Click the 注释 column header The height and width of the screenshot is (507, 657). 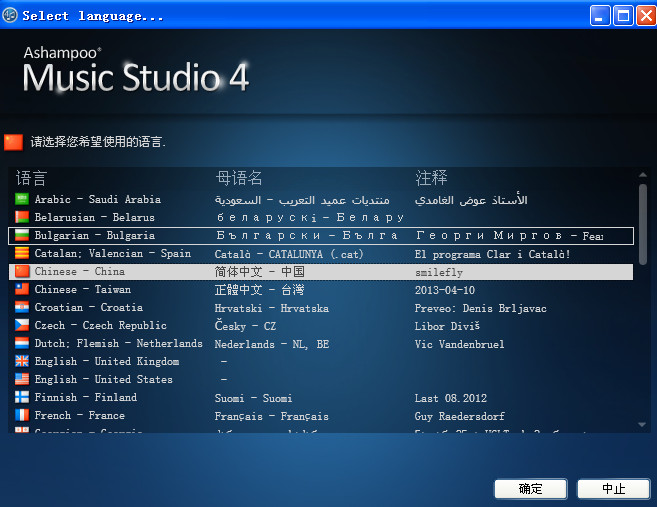point(431,178)
